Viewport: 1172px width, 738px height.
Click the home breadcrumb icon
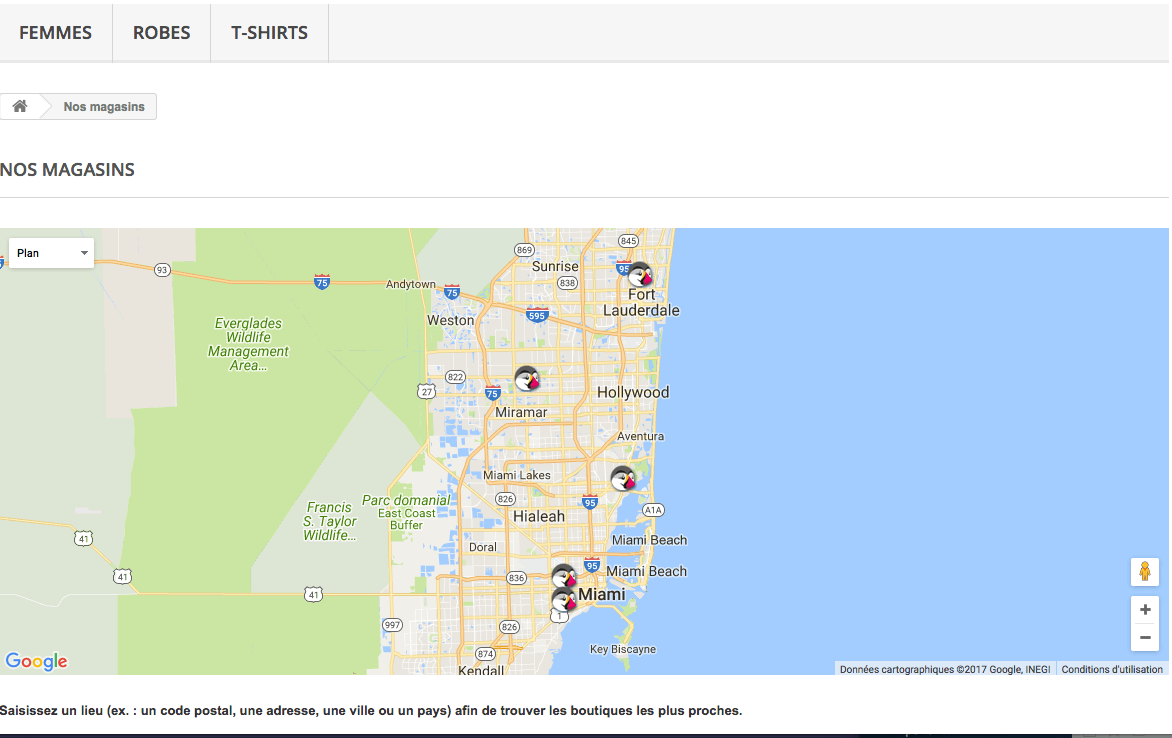[20, 107]
